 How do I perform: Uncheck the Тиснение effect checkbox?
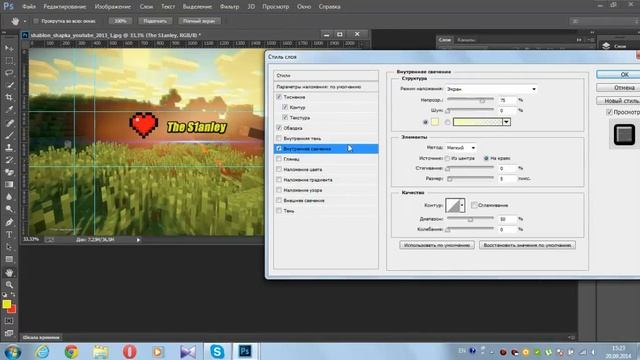[279, 97]
